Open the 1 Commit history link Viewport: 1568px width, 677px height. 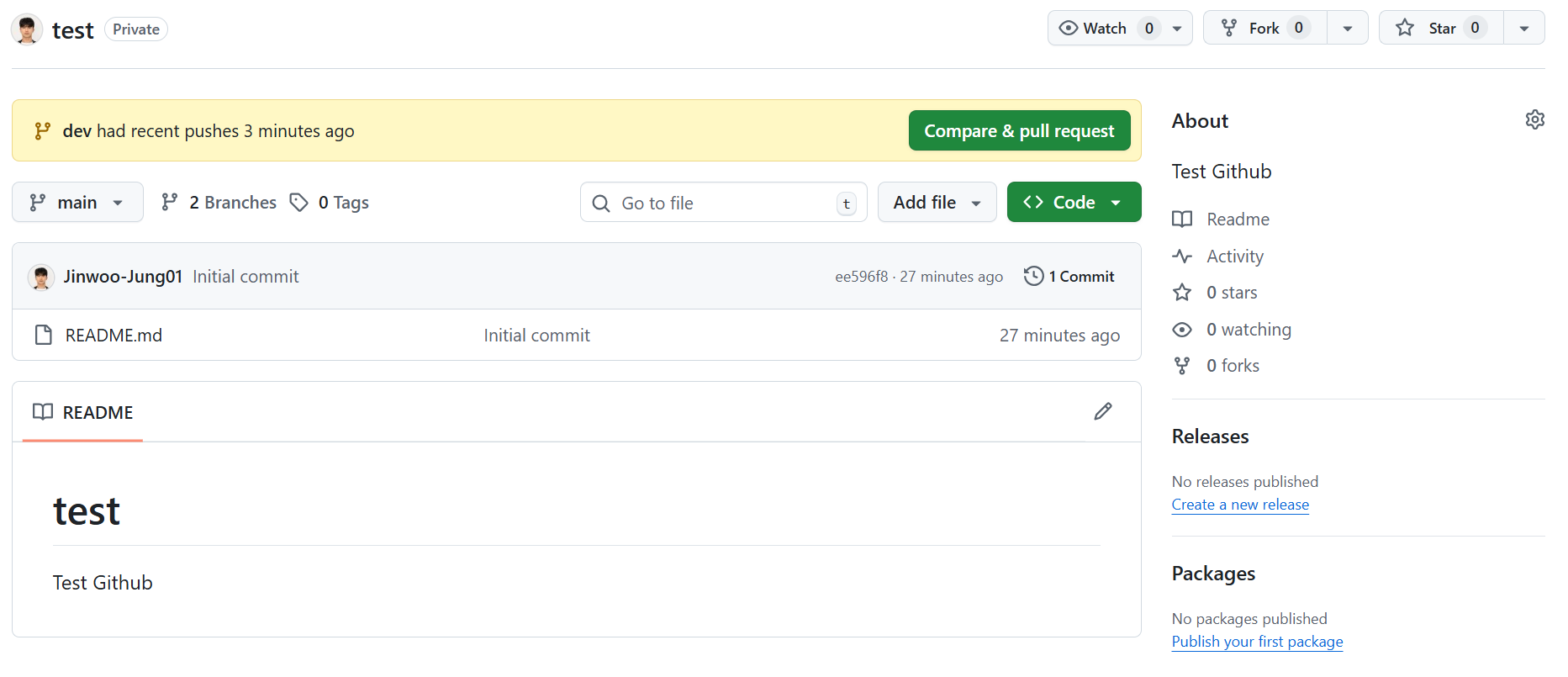click(1069, 276)
